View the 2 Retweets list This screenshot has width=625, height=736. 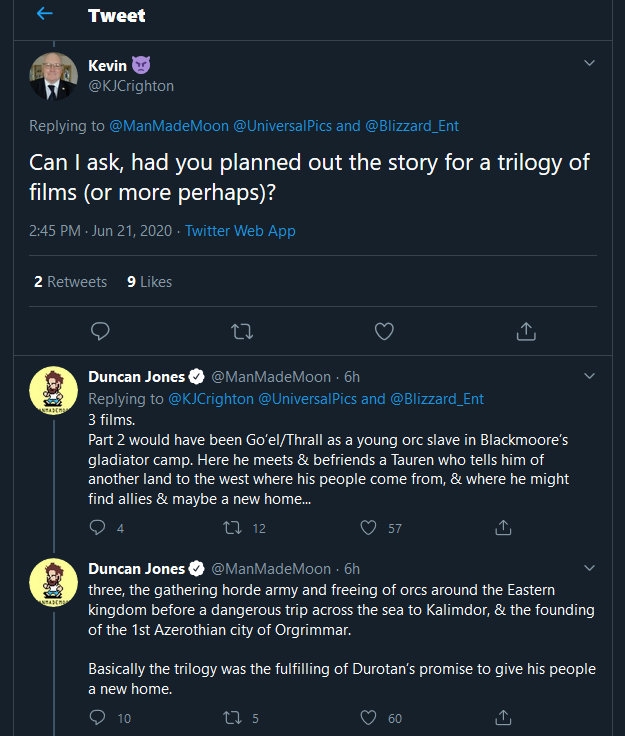tap(70, 282)
